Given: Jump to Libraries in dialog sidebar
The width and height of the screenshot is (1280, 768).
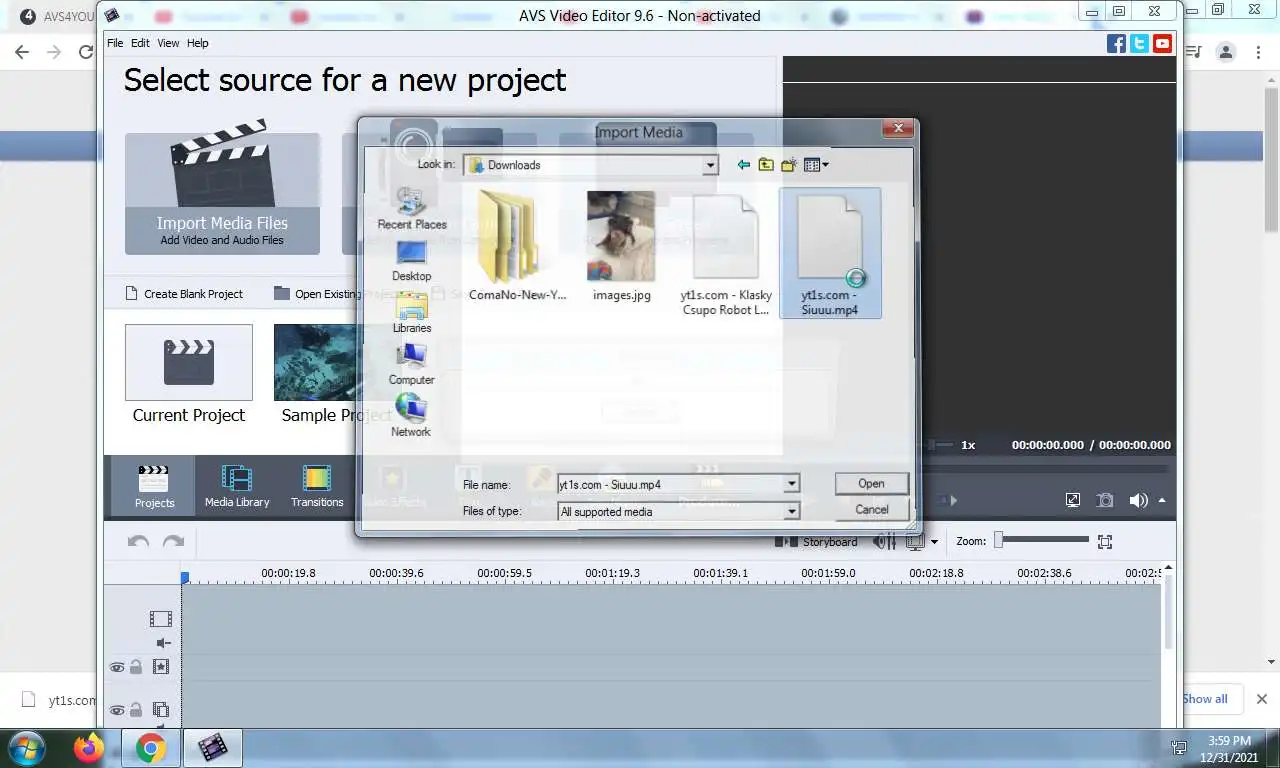Looking at the screenshot, I should click(411, 313).
